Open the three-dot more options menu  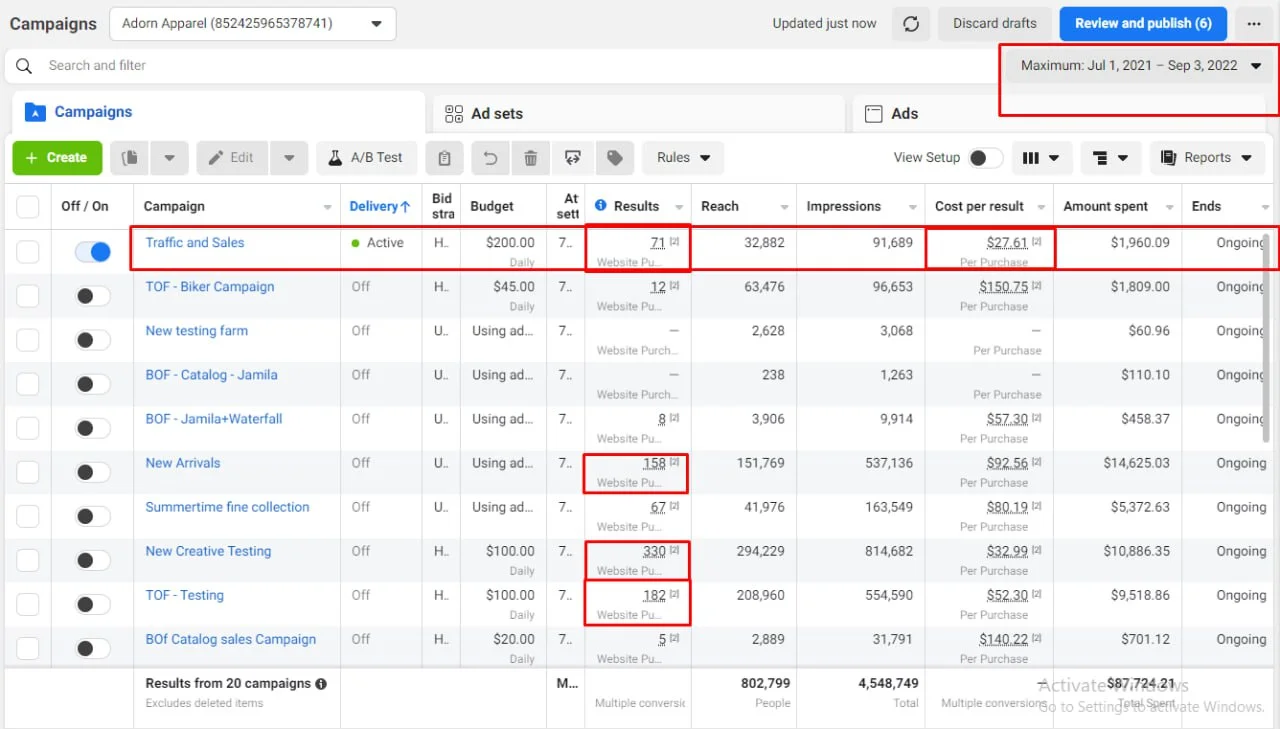point(1254,24)
